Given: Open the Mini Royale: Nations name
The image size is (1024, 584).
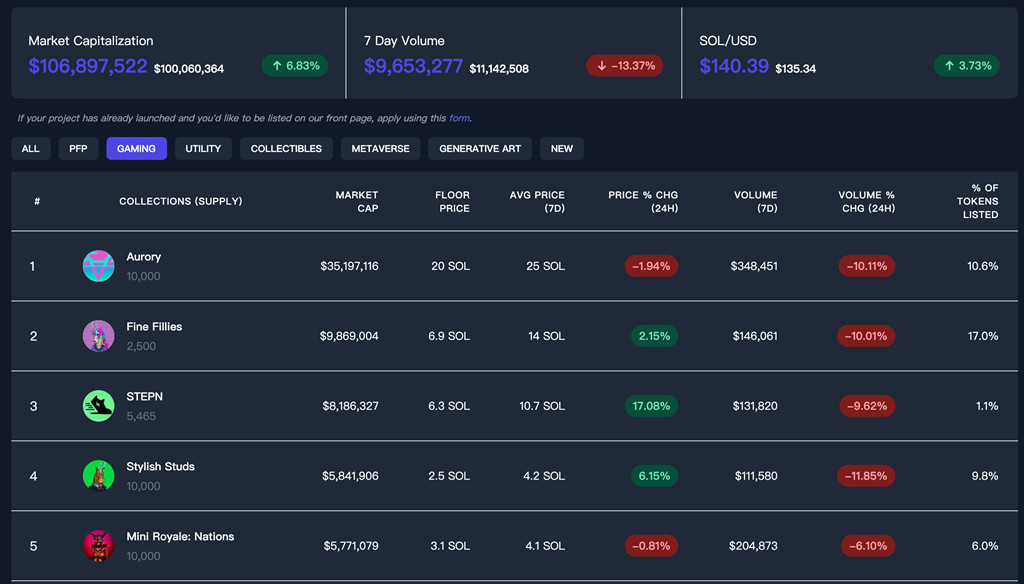Looking at the screenshot, I should [x=180, y=536].
